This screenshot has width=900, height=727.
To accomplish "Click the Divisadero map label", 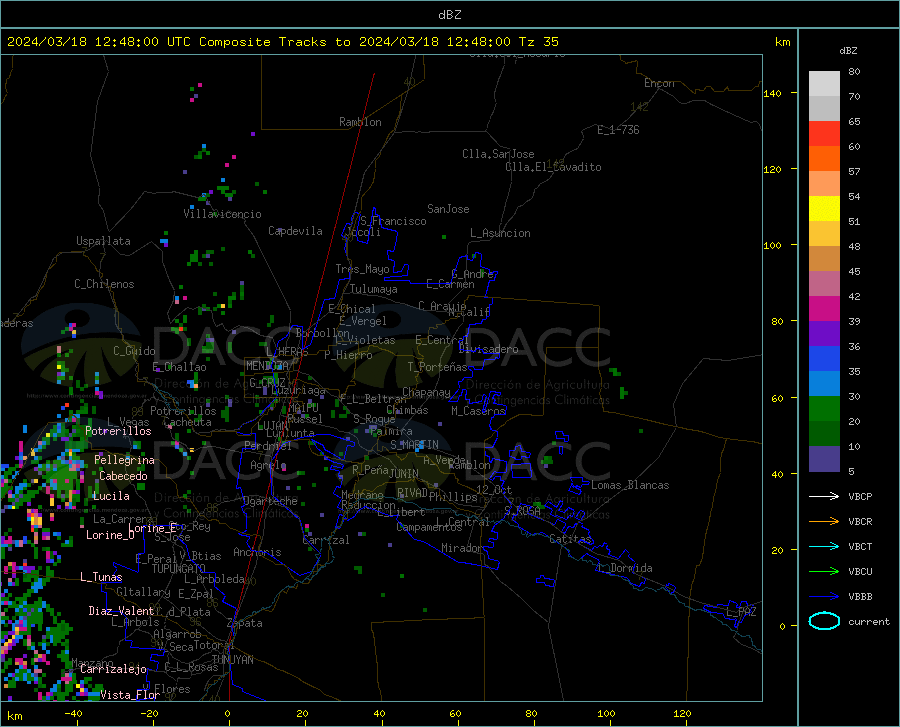I will pos(488,349).
